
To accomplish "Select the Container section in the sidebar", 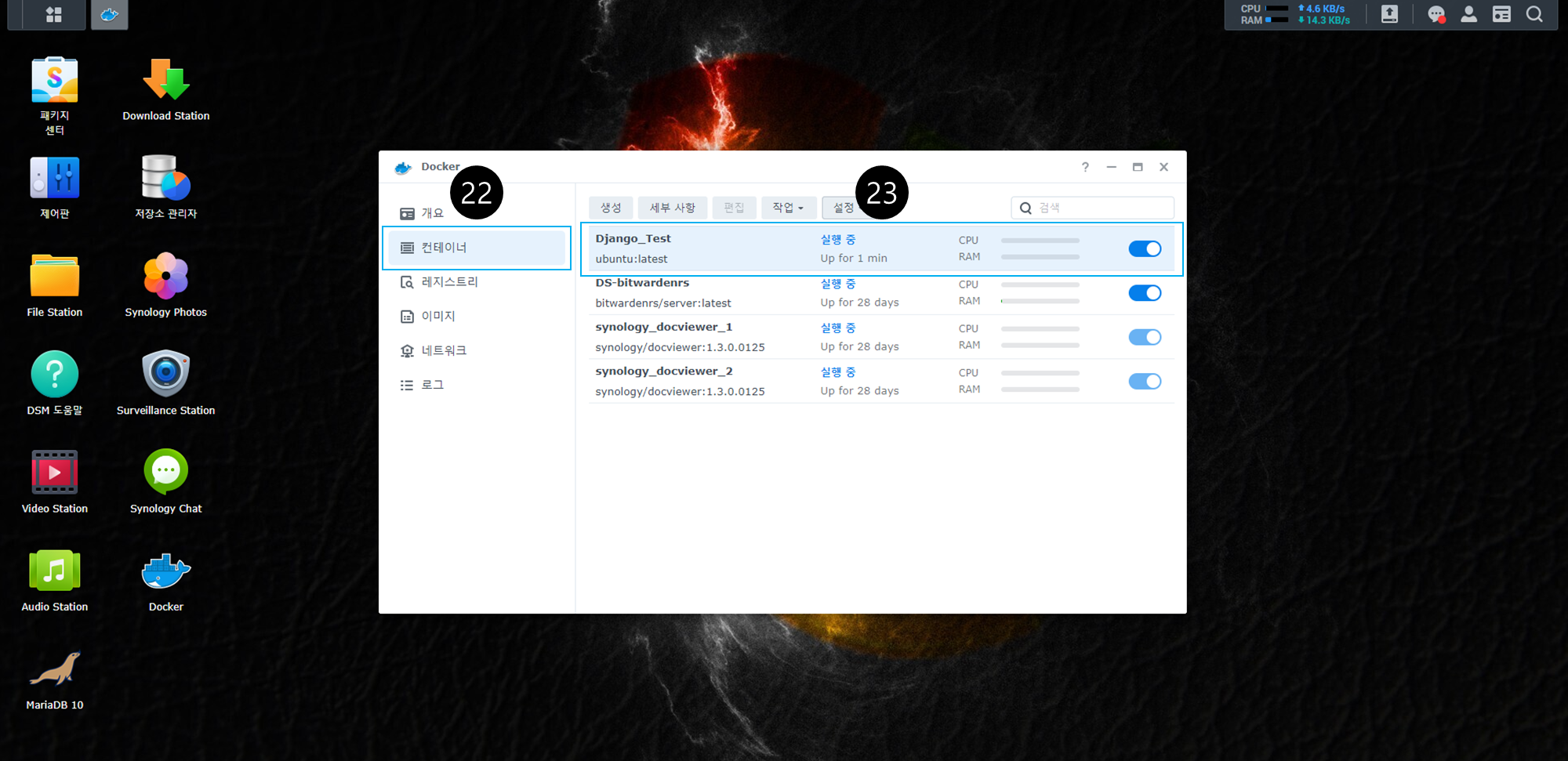I will (477, 248).
